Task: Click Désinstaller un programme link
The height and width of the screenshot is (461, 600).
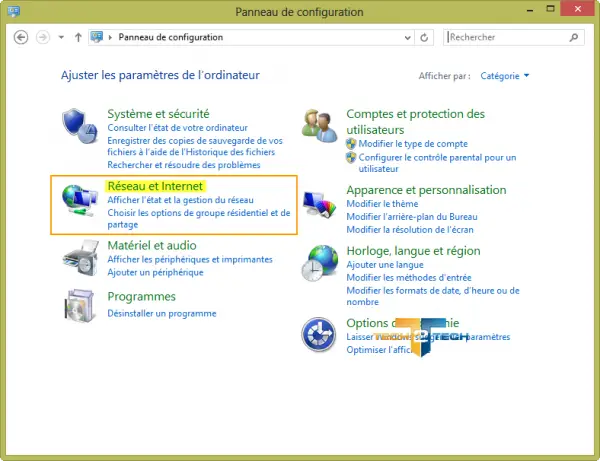Action: tap(161, 313)
